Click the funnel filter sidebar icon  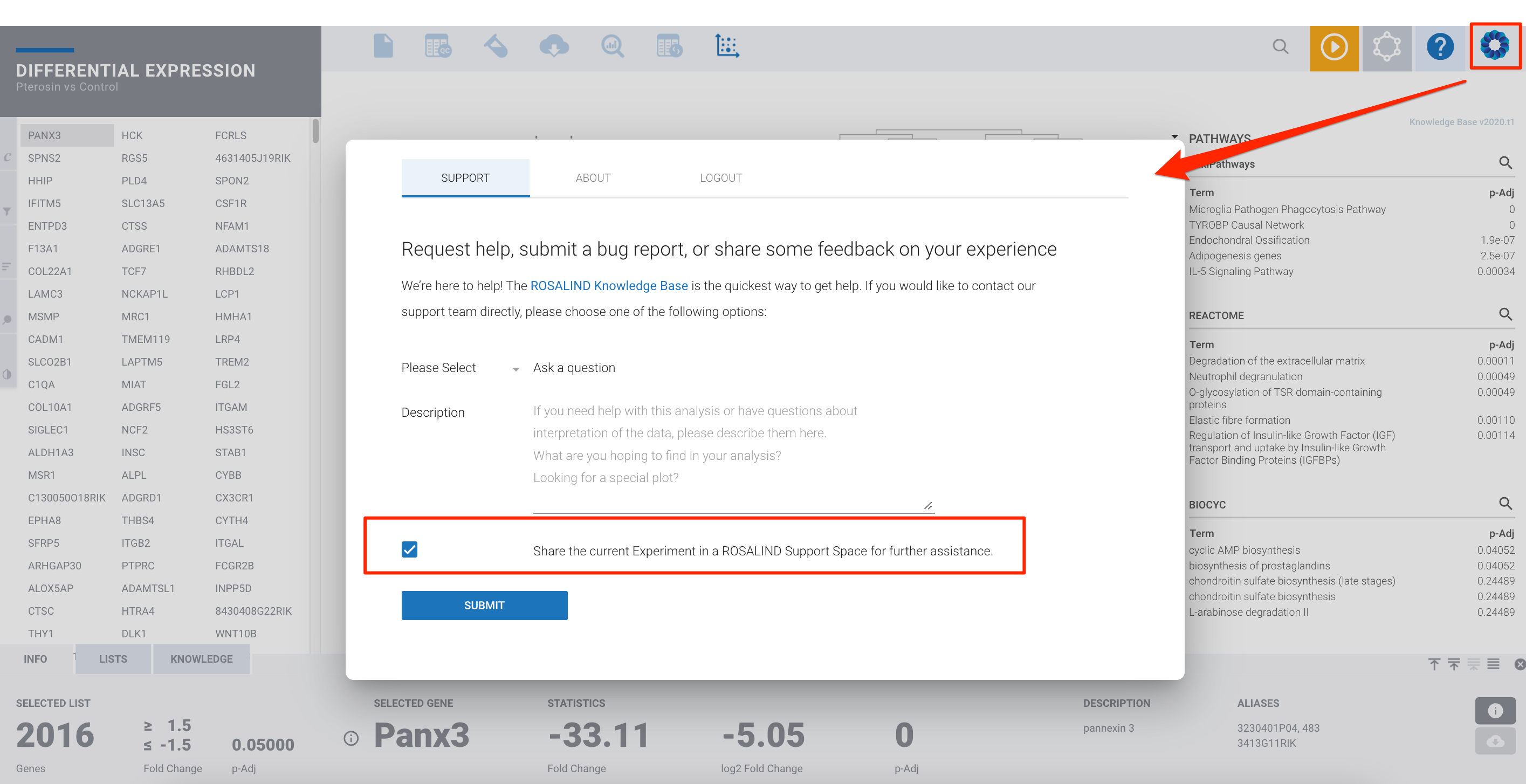[x=7, y=211]
